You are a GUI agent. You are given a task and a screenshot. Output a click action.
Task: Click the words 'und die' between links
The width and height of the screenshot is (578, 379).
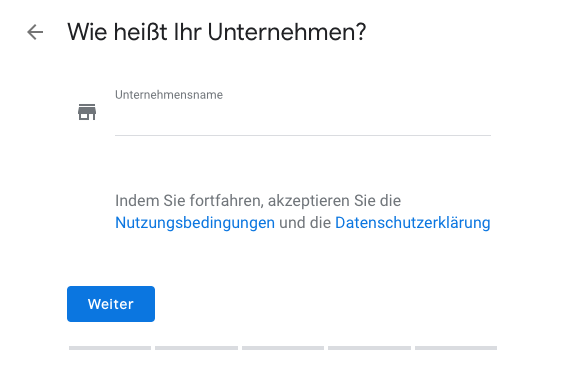pyautogui.click(x=305, y=223)
